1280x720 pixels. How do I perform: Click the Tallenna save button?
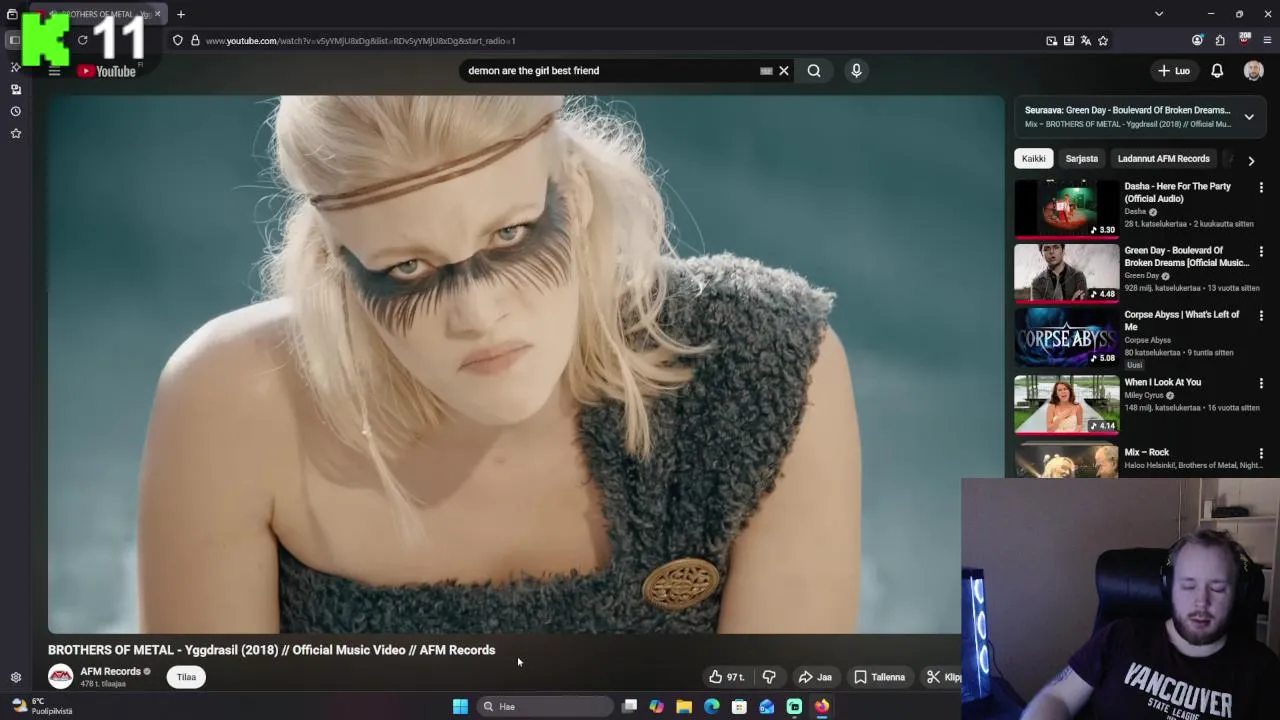click(x=880, y=677)
